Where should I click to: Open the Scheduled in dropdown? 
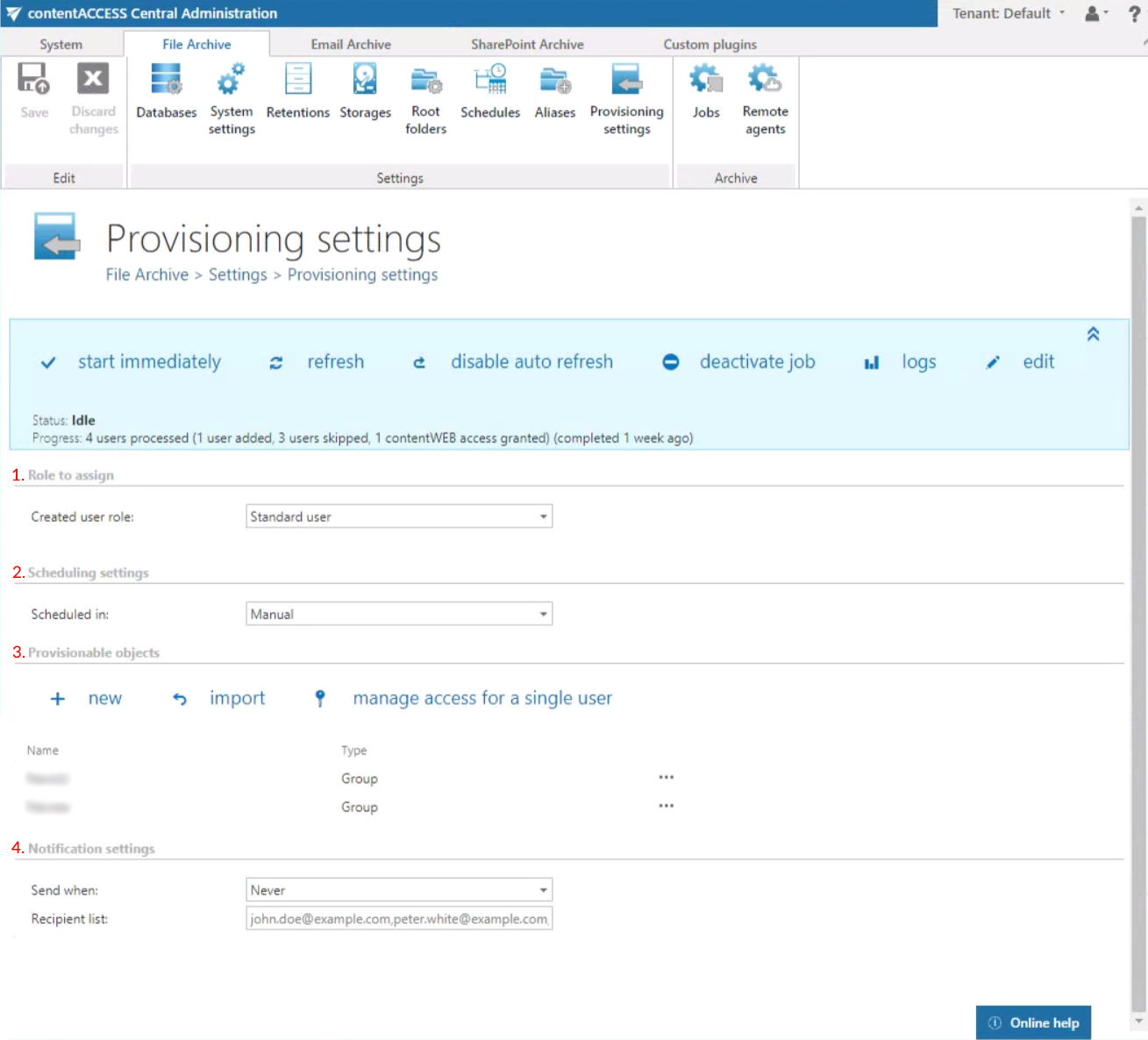tap(399, 615)
